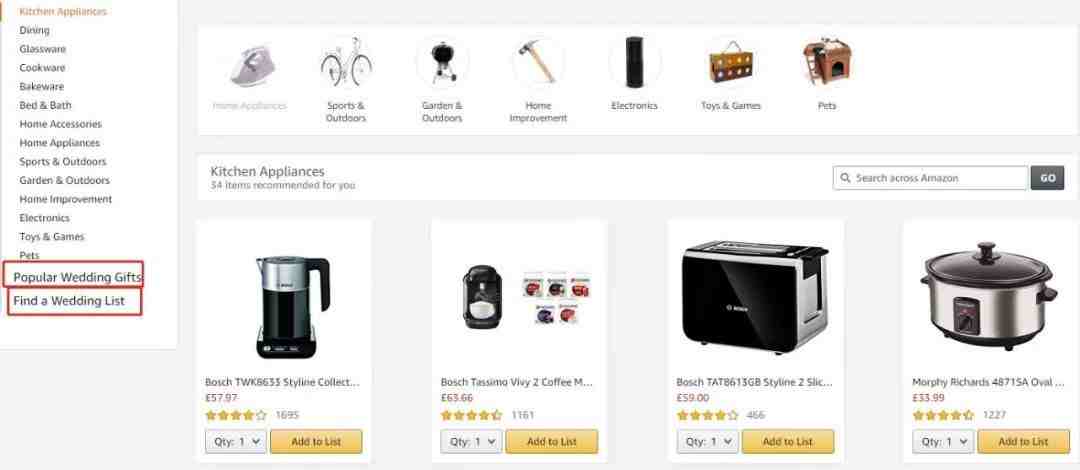
Task: Choose the Home Improvement hammer icon
Action: pyautogui.click(x=538, y=62)
